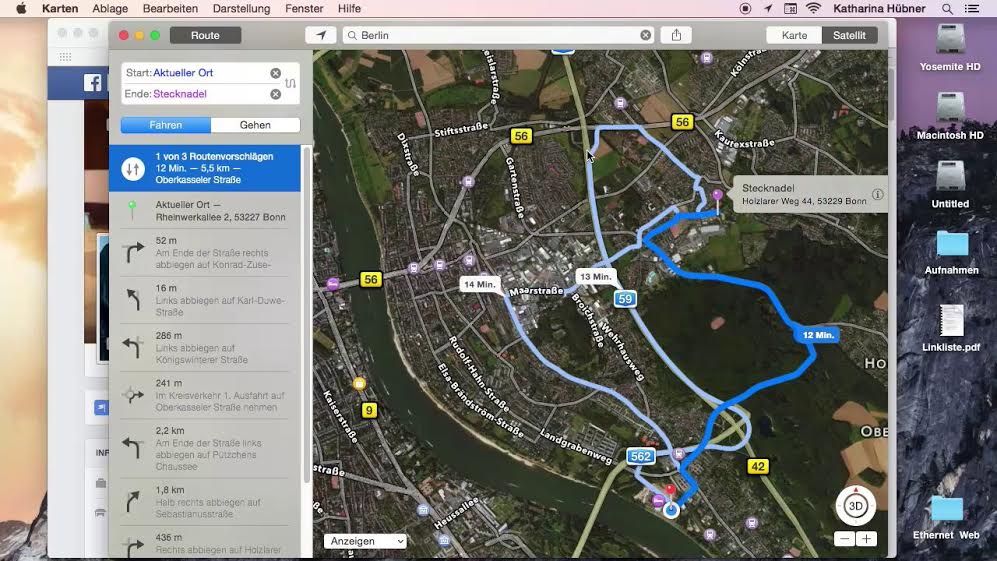Select the 2,2 km Pützchens Chaussee step
Image resolution: width=997 pixels, height=561 pixels.
tap(204, 448)
